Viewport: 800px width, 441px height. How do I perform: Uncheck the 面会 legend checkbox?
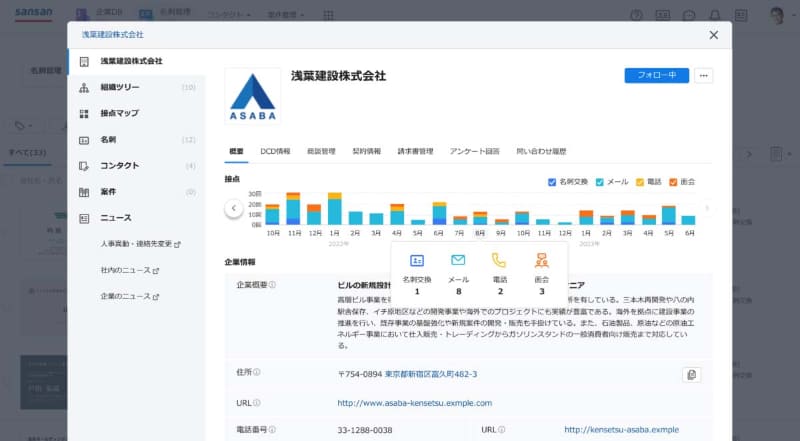click(673, 182)
